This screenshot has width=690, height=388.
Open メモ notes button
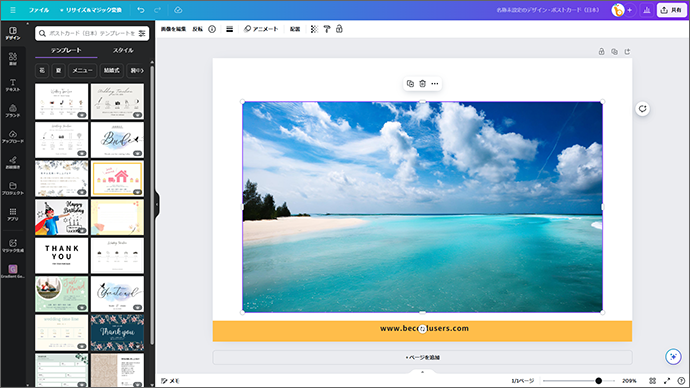[170, 381]
